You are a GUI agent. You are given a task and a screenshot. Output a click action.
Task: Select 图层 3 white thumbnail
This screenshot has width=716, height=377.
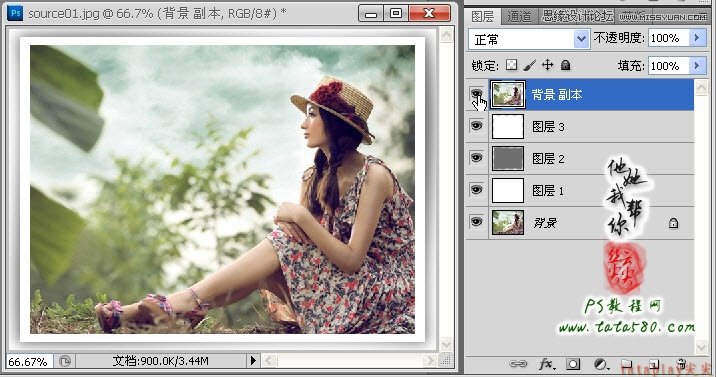click(x=508, y=126)
